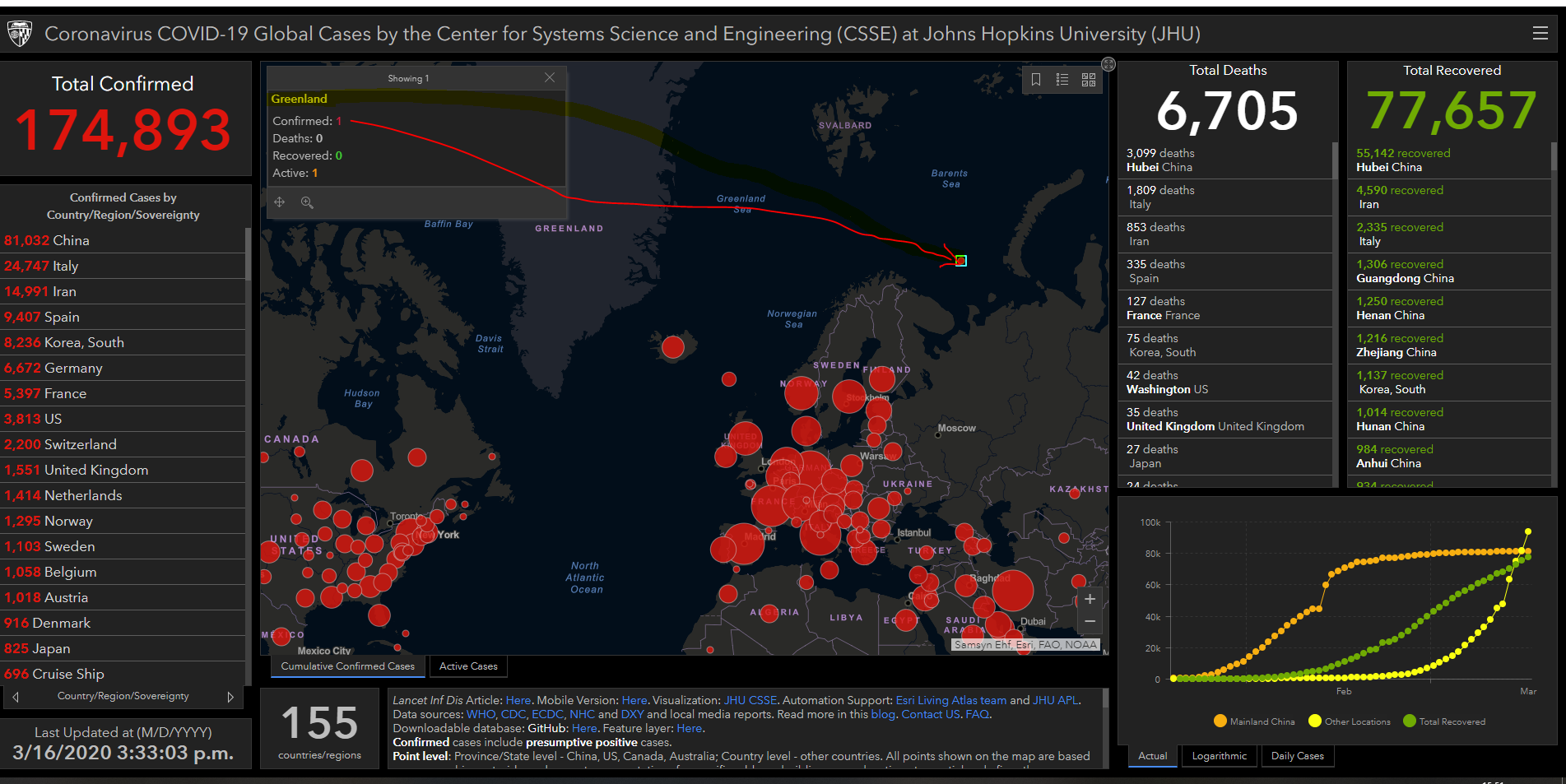The height and width of the screenshot is (784, 1566).
Task: Click the pan icon in Greenland popup
Action: point(280,202)
